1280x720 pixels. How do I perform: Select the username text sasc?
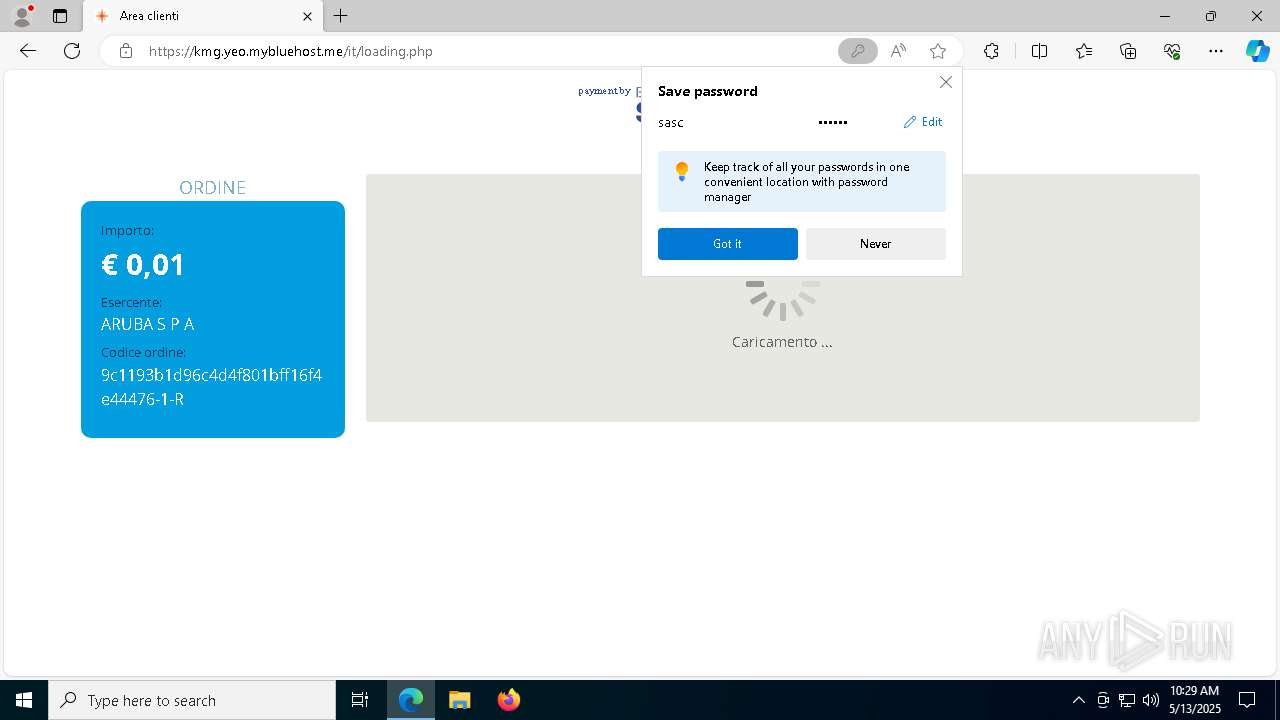(x=671, y=122)
